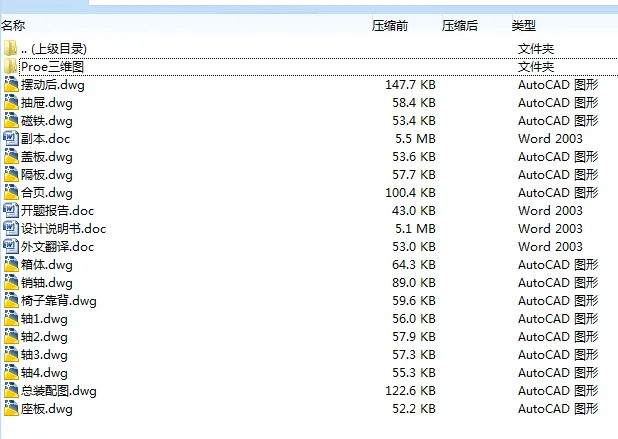The image size is (618, 439).
Task: Sort files by 类型 column header
Action: [524, 25]
